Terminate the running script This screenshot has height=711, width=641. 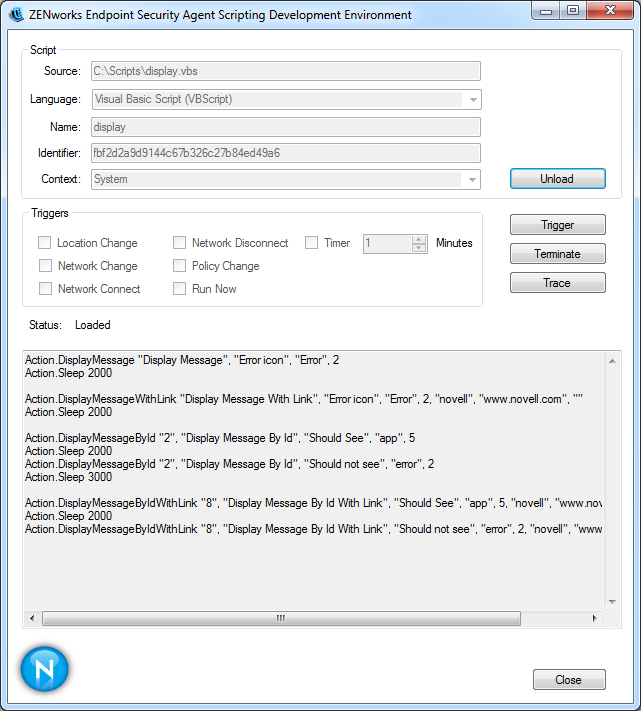(558, 254)
